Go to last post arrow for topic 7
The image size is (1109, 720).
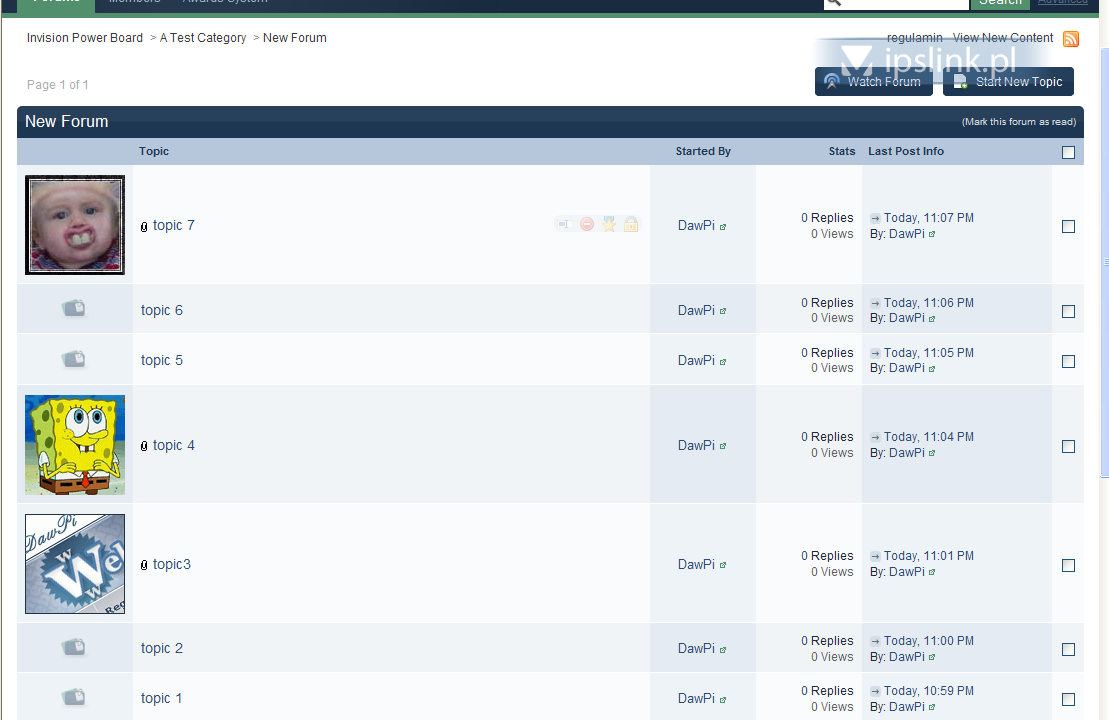(875, 218)
